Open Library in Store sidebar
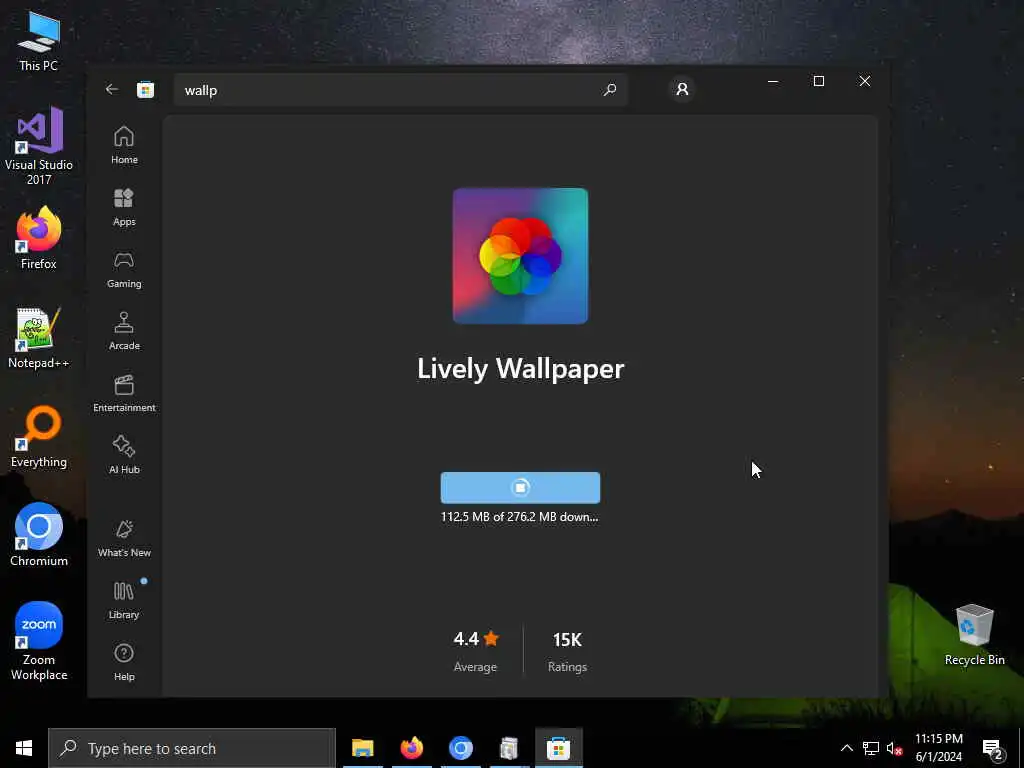 click(x=124, y=600)
